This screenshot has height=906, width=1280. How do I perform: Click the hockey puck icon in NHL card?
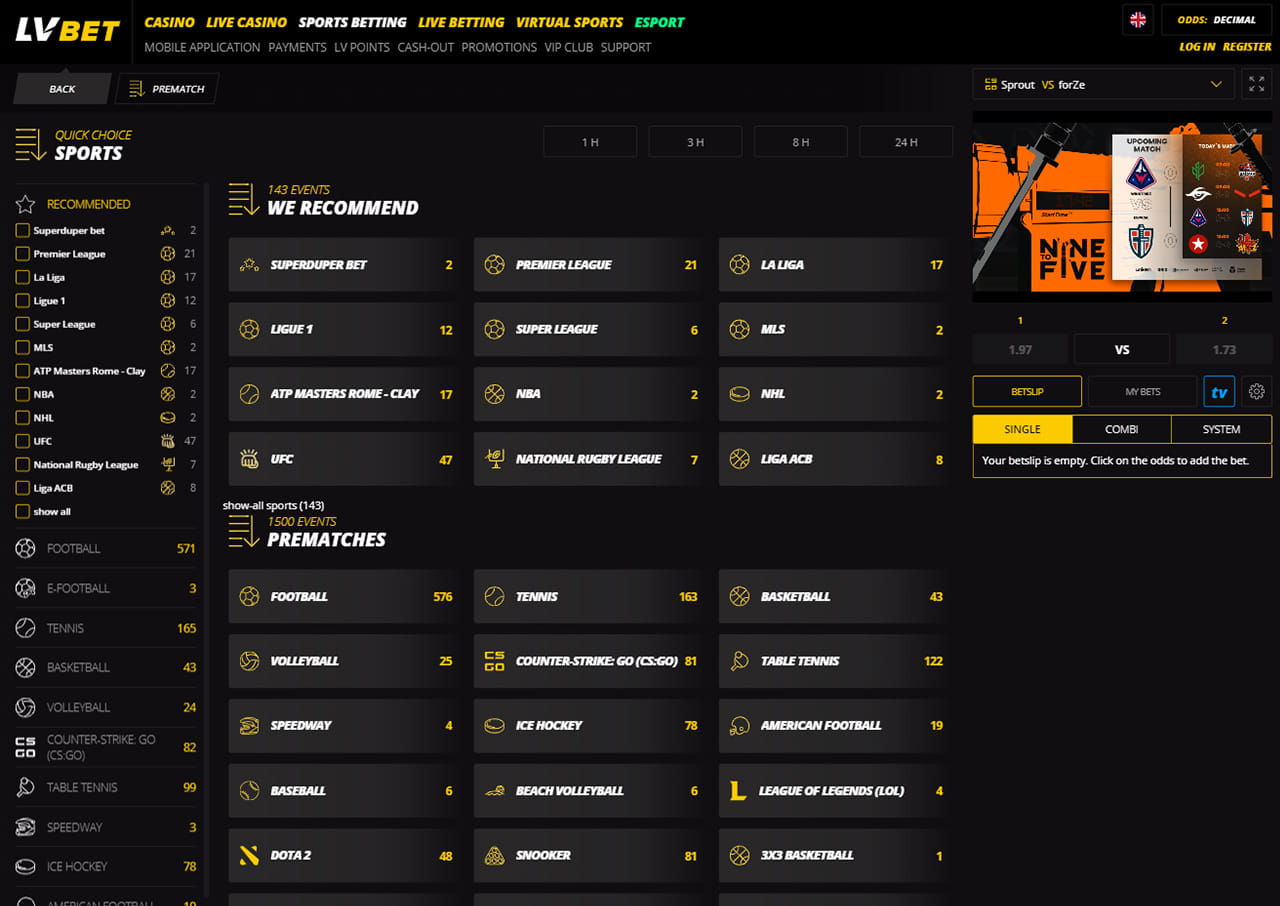point(739,394)
